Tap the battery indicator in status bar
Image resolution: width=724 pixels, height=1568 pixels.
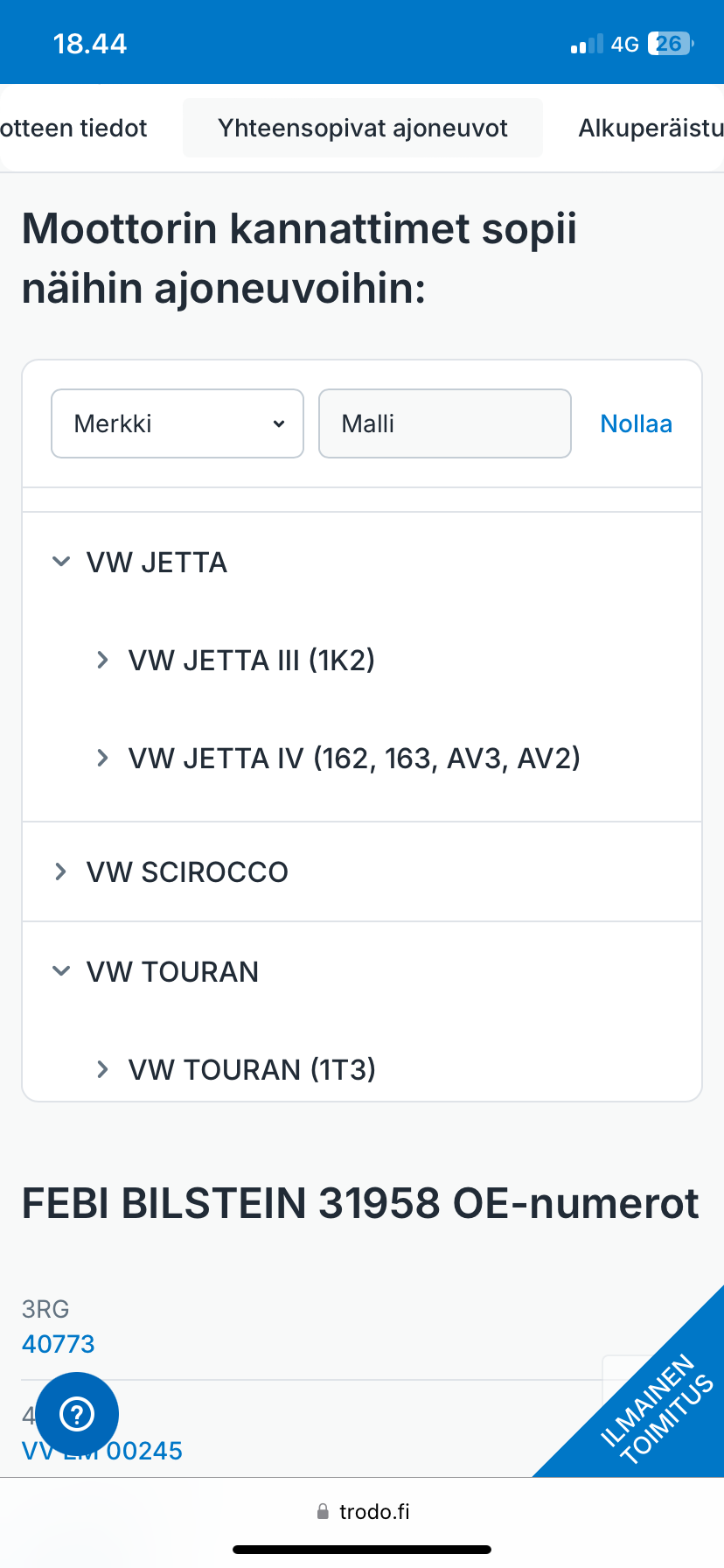(670, 44)
